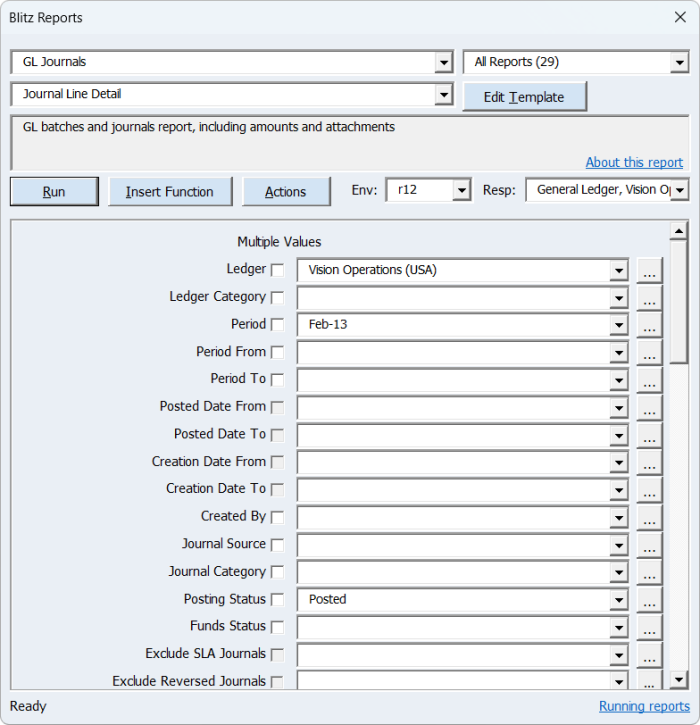The image size is (700, 725).
Task: Open the ellipsis picker for Posting Status
Action: click(649, 600)
